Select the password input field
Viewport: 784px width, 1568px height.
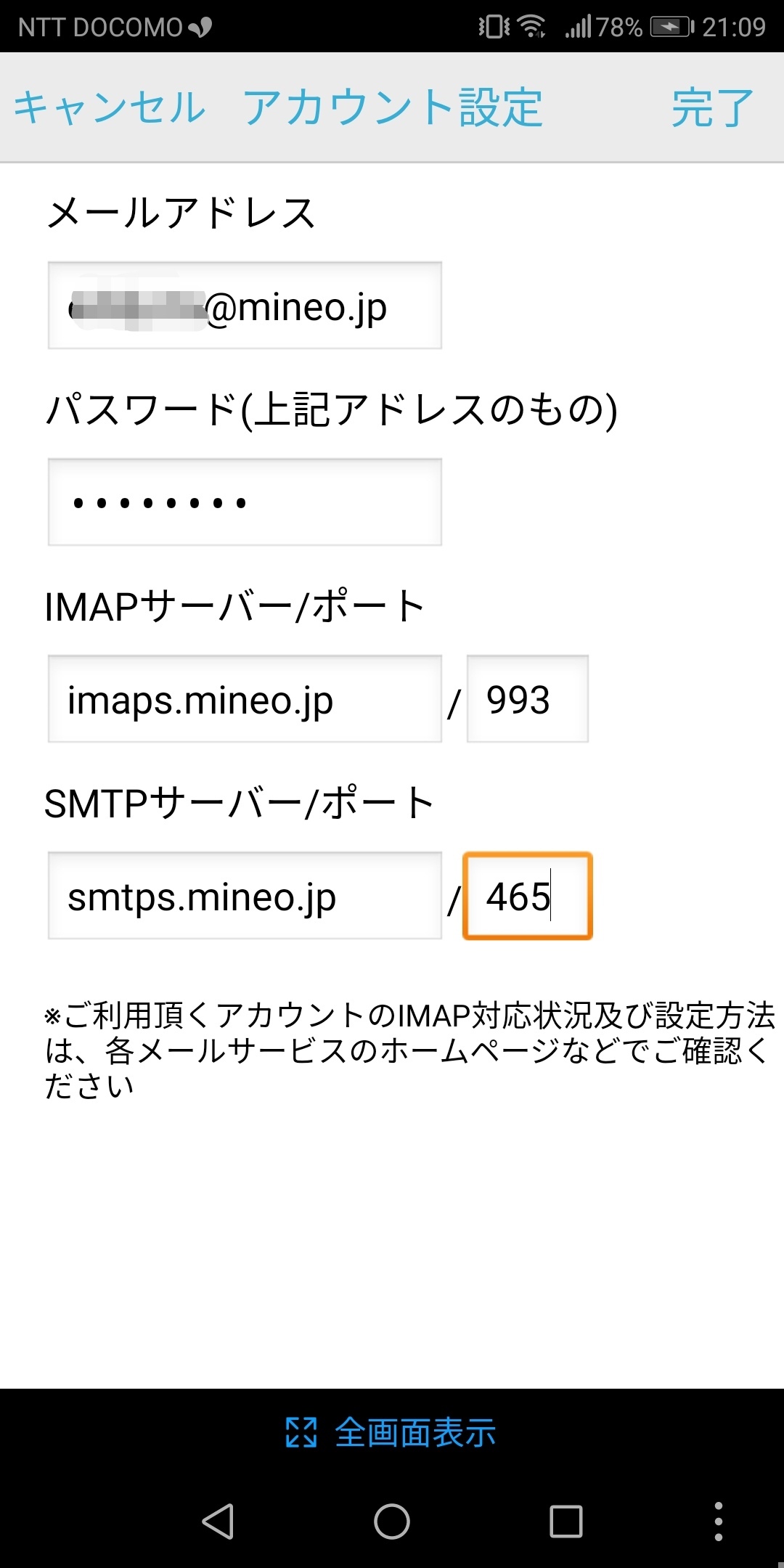(245, 502)
